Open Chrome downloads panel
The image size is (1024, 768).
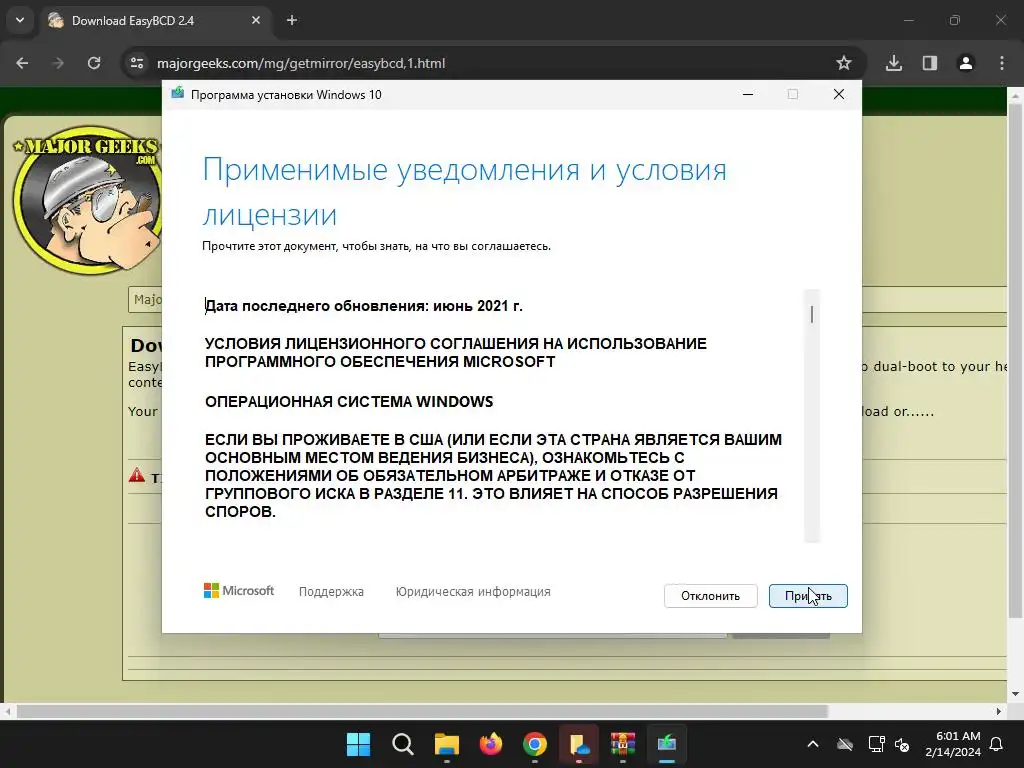click(894, 63)
